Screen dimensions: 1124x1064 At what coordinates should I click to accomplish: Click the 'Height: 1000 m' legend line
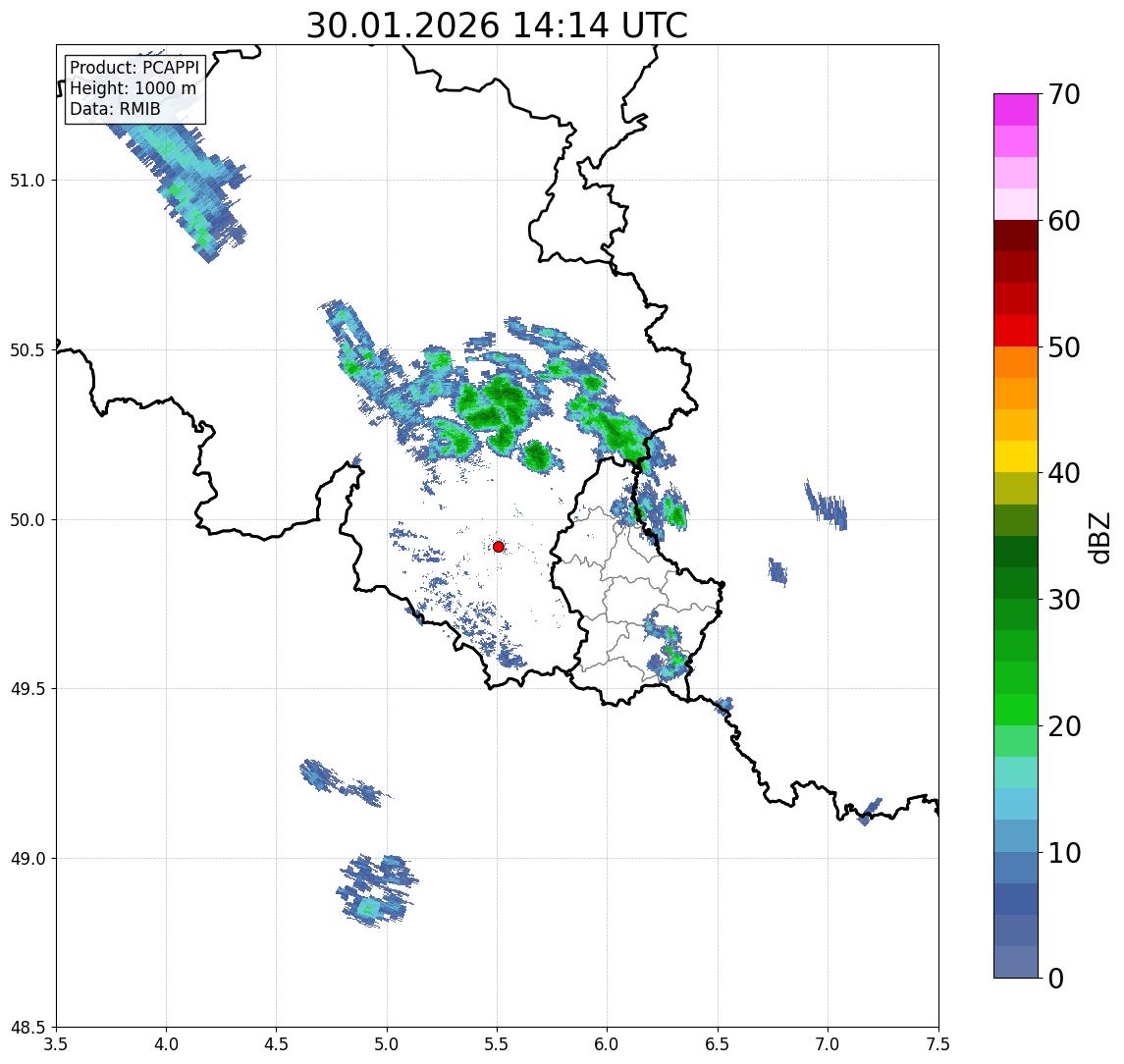pos(133,88)
